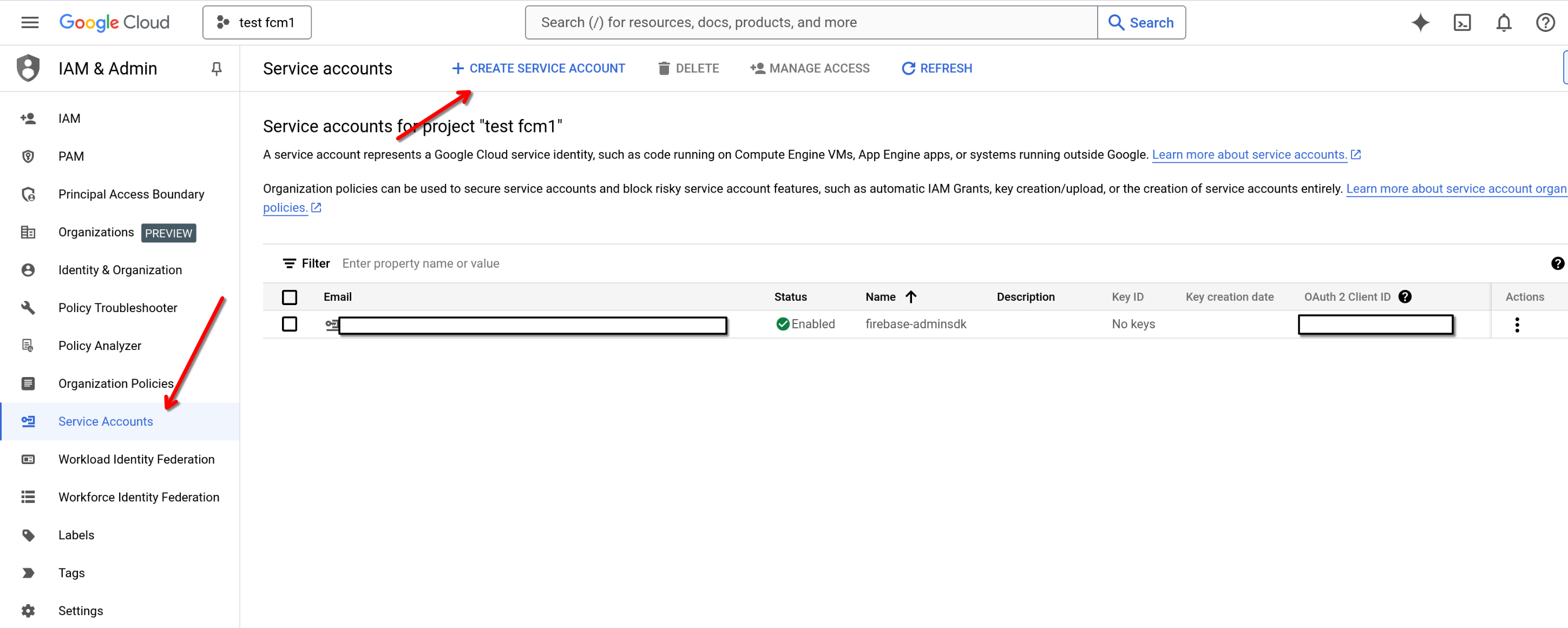
Task: Activate the Cloud Shell terminal icon
Action: point(1462,22)
